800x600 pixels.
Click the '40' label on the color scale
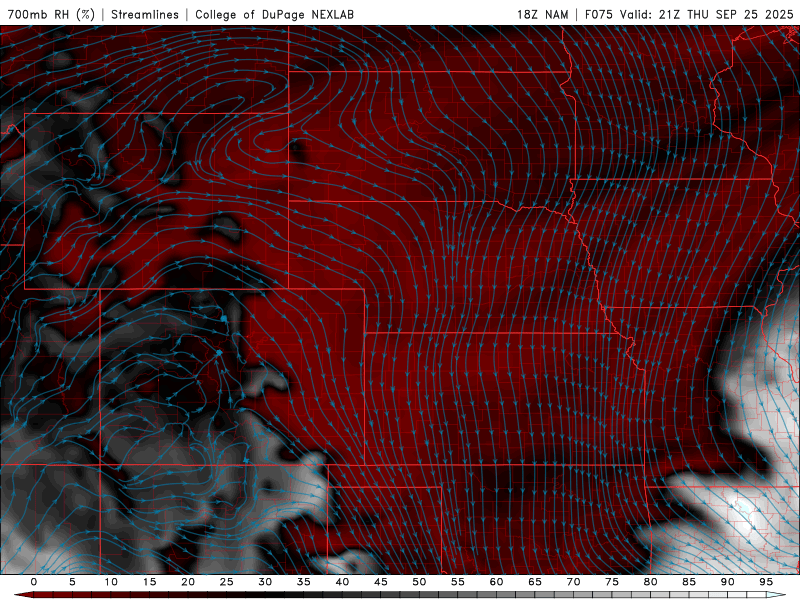[342, 582]
